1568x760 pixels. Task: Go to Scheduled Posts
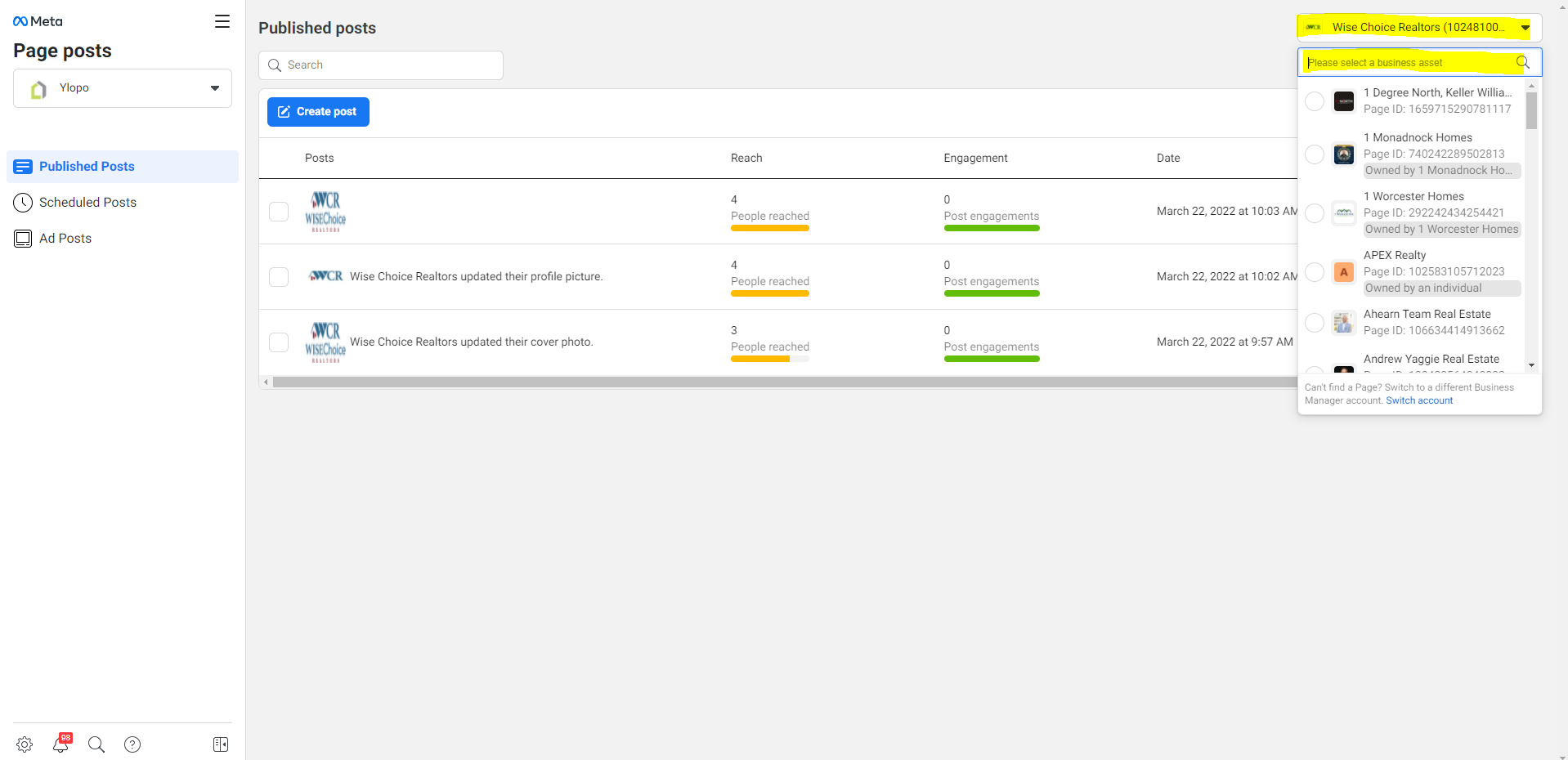pyautogui.click(x=87, y=203)
